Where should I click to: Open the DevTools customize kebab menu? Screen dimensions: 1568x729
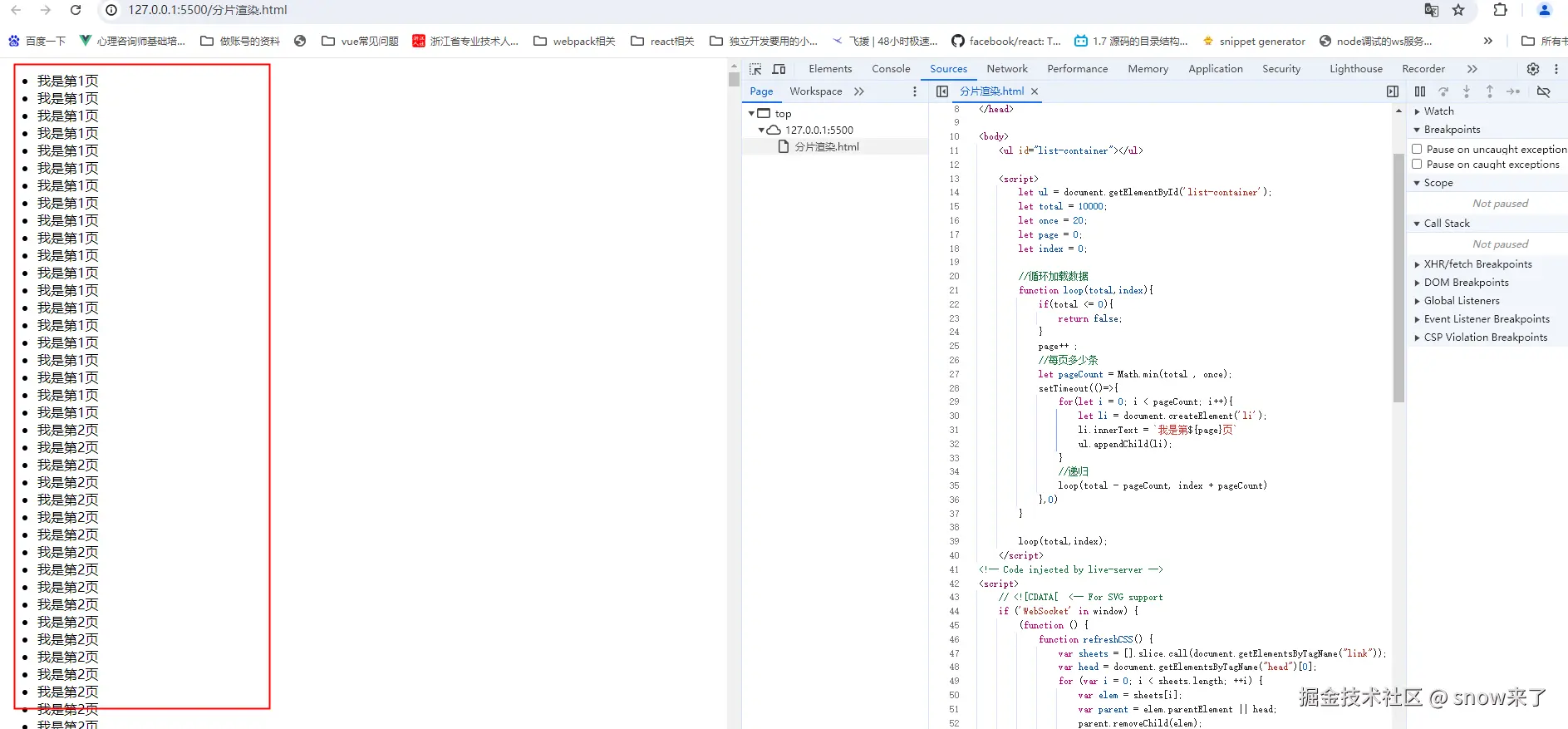click(x=1556, y=69)
